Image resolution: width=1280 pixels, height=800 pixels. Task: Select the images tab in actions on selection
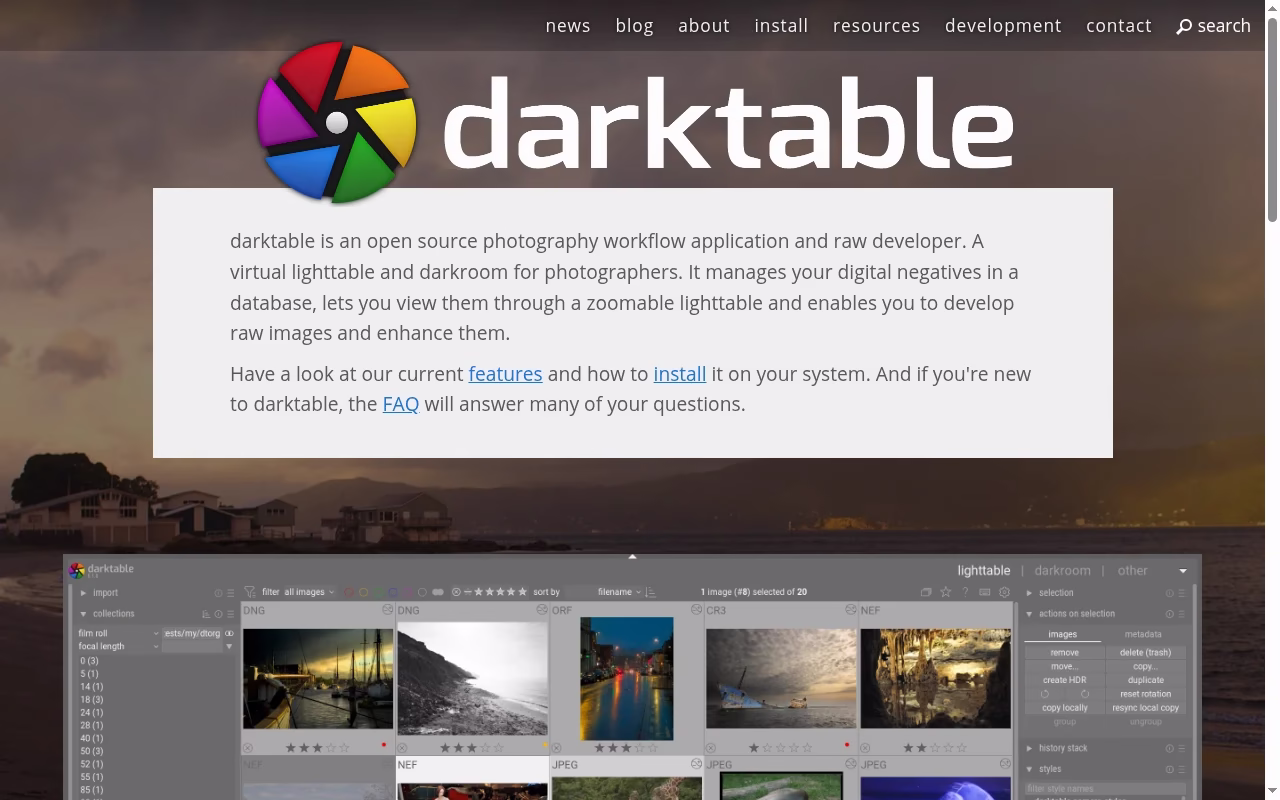[1062, 634]
